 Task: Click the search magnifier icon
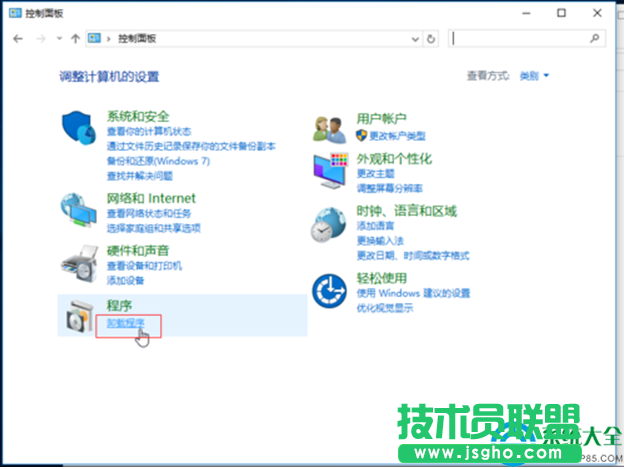(595, 38)
